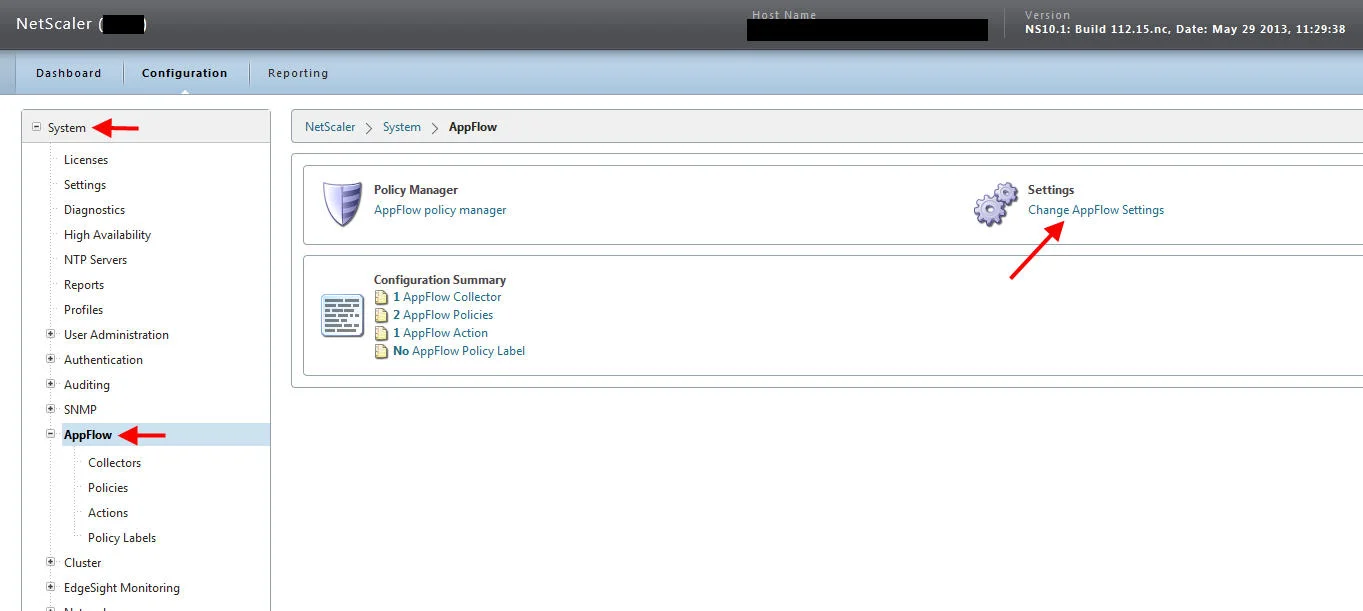The height and width of the screenshot is (611, 1363).
Task: Click the note icon beside AppFlow Policy Label
Action: (x=381, y=351)
